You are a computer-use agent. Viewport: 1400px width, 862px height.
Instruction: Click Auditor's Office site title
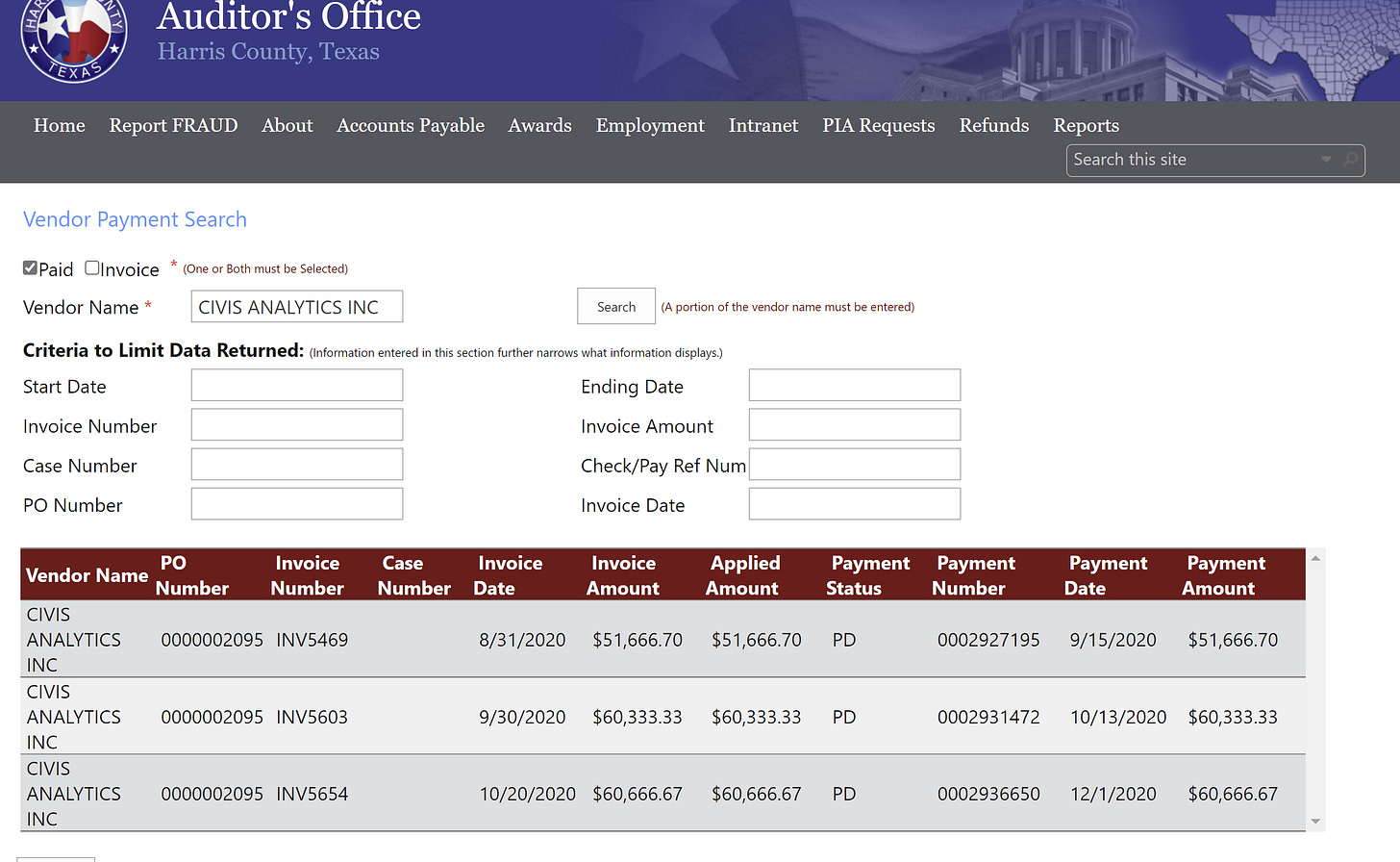tap(288, 16)
